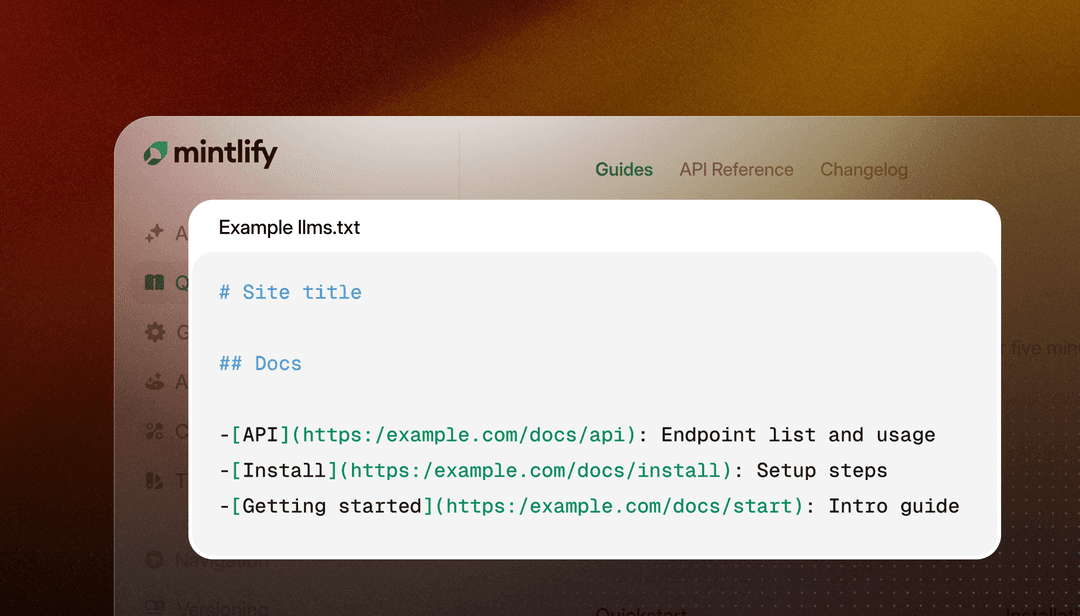Click the API markdown link in llms.txt
Viewport: 1080px width, 616px height.
click(x=254, y=435)
